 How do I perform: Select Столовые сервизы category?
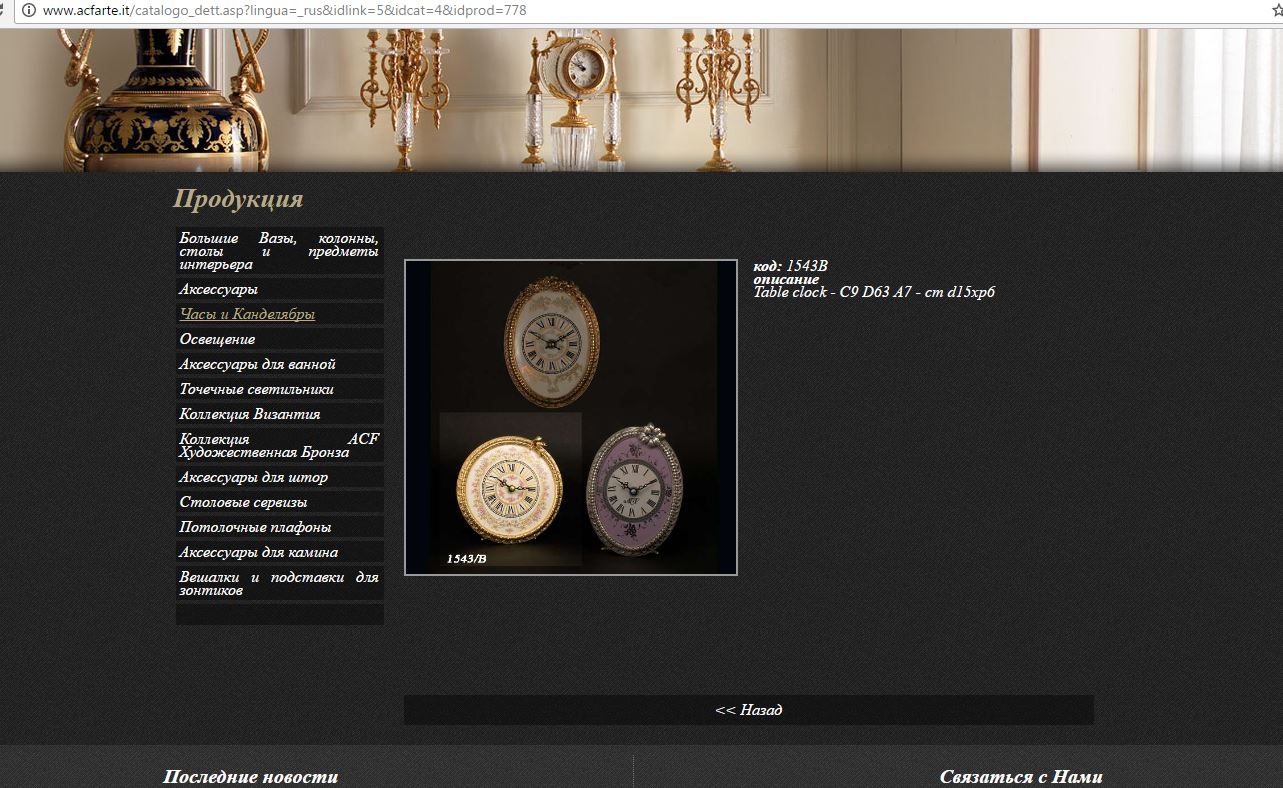(x=279, y=502)
